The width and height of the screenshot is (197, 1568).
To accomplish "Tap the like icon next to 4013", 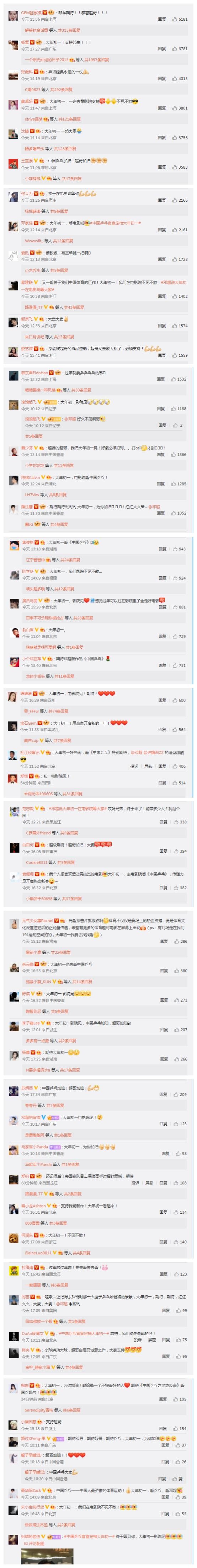I will [x=175, y=78].
